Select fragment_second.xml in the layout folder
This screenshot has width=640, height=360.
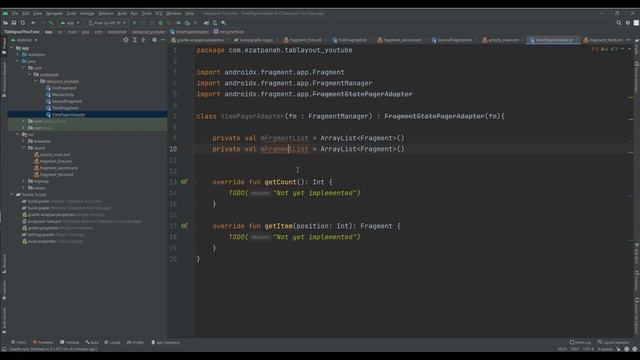click(x=59, y=168)
